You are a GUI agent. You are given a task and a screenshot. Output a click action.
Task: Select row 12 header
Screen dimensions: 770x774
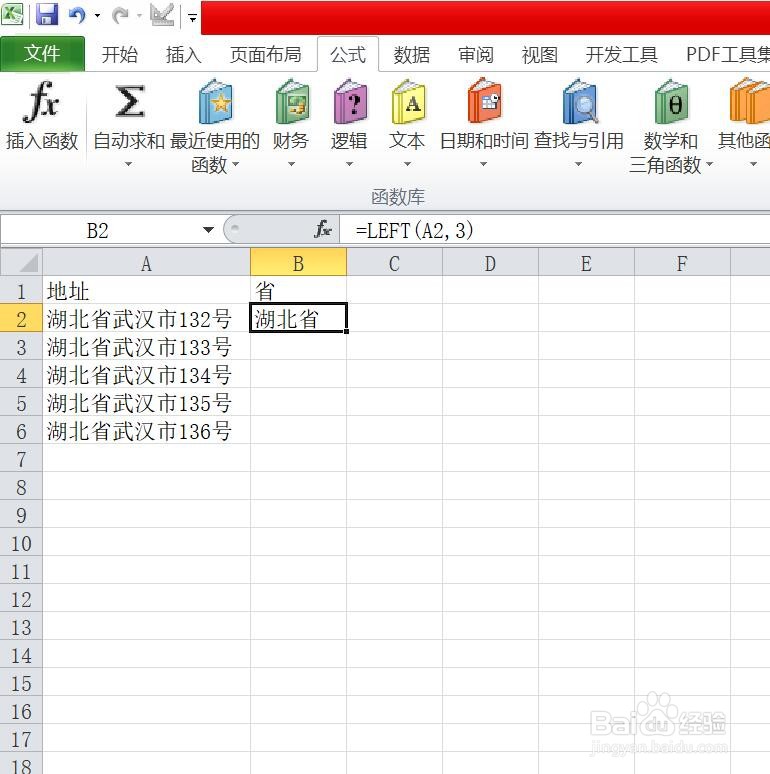[21, 599]
